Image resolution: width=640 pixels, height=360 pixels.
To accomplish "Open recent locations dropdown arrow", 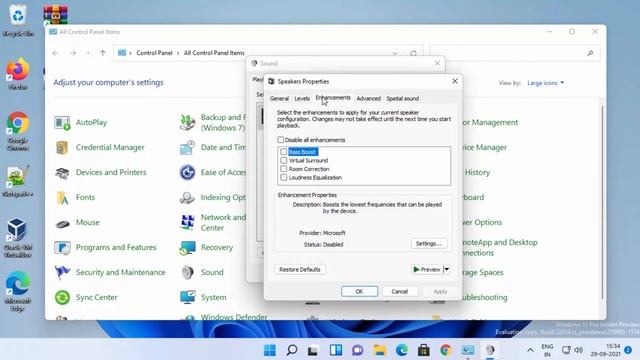I will [x=88, y=53].
